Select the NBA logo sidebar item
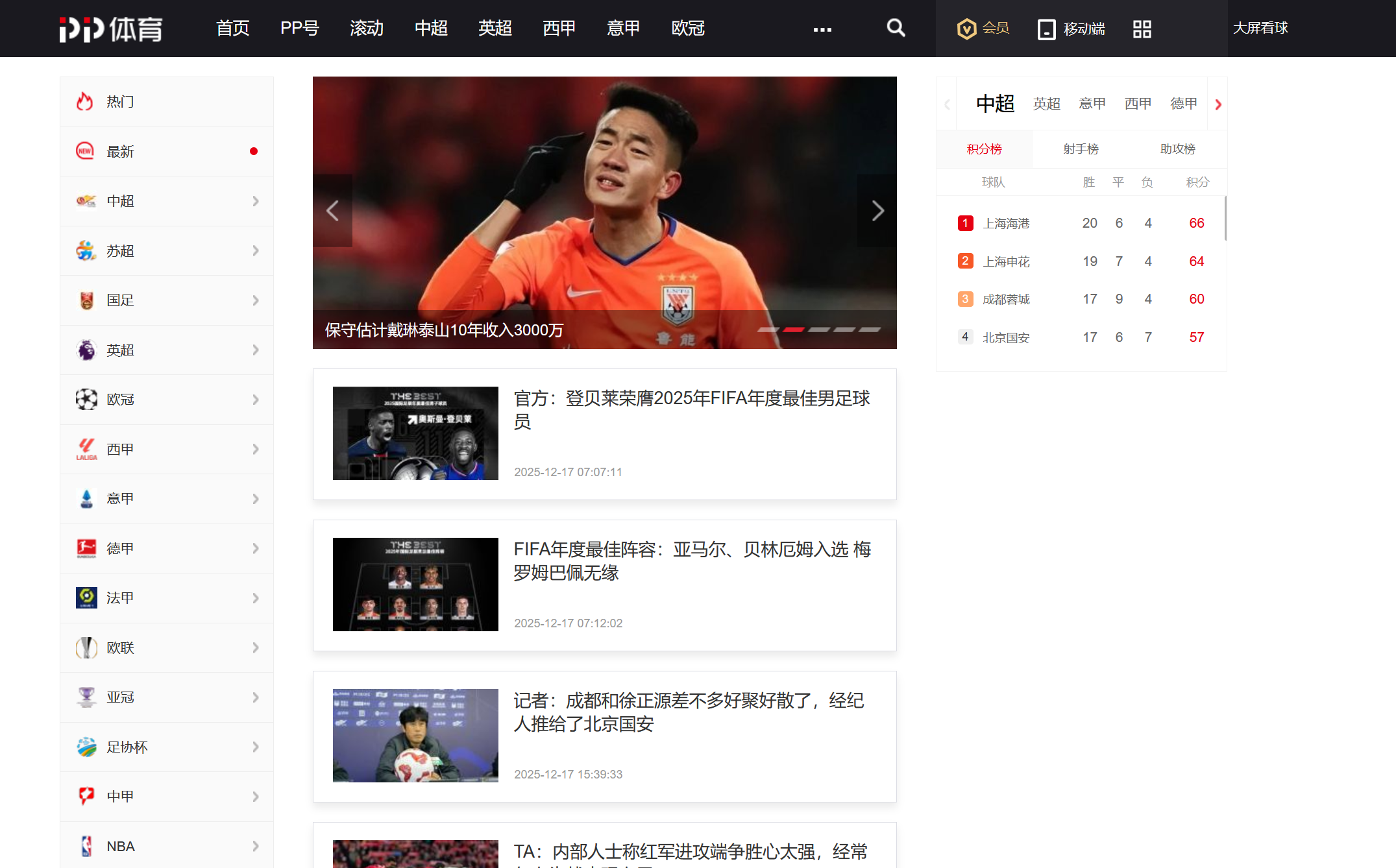Viewport: 1396px width, 868px height. pos(86,846)
